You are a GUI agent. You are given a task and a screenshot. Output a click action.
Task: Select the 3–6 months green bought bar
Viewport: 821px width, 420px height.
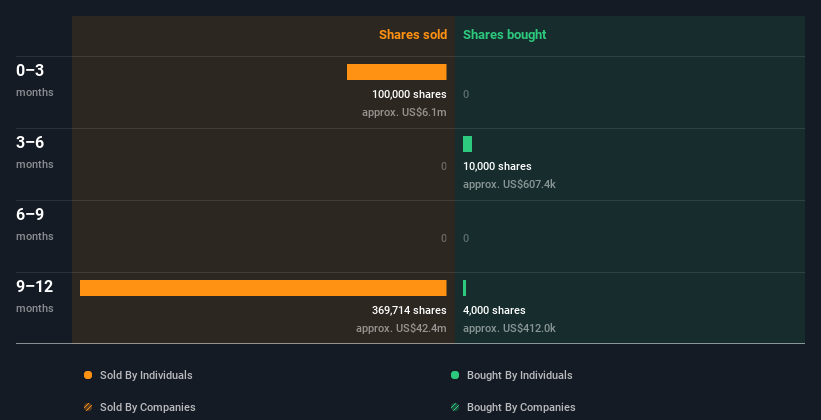(468, 144)
